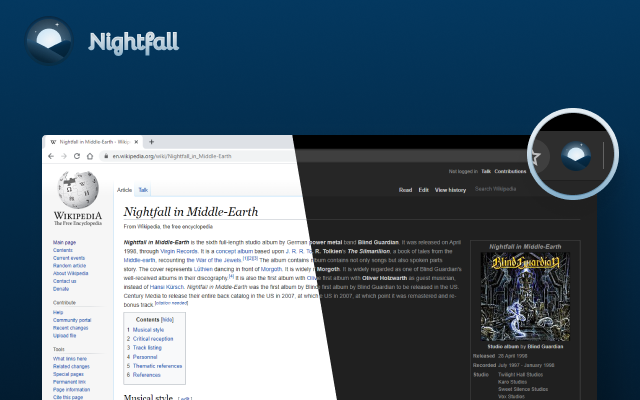
Task: Open Permanent link in Tools
Action: coord(69,382)
